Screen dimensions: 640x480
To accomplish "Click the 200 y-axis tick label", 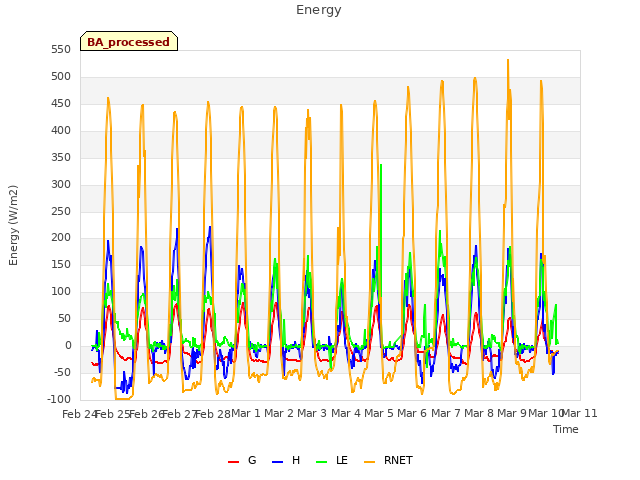I will (x=61, y=238).
